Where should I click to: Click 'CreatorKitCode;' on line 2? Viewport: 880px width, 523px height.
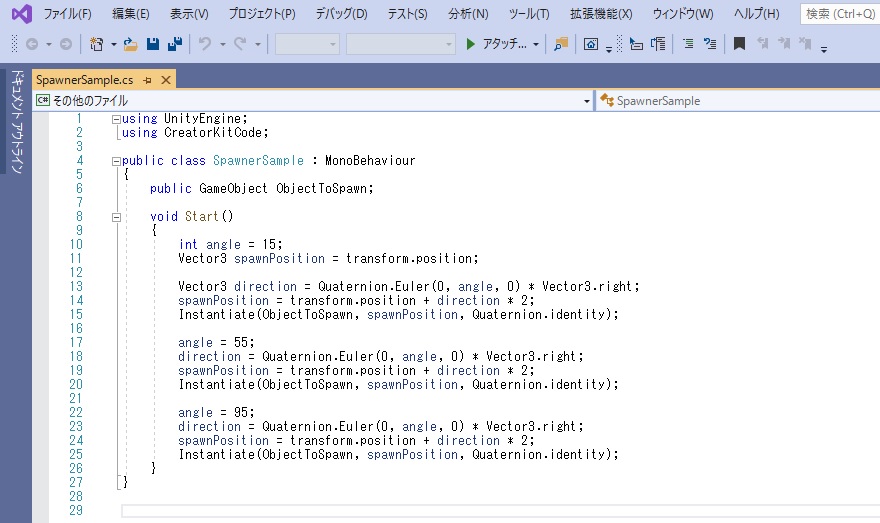tap(216, 132)
